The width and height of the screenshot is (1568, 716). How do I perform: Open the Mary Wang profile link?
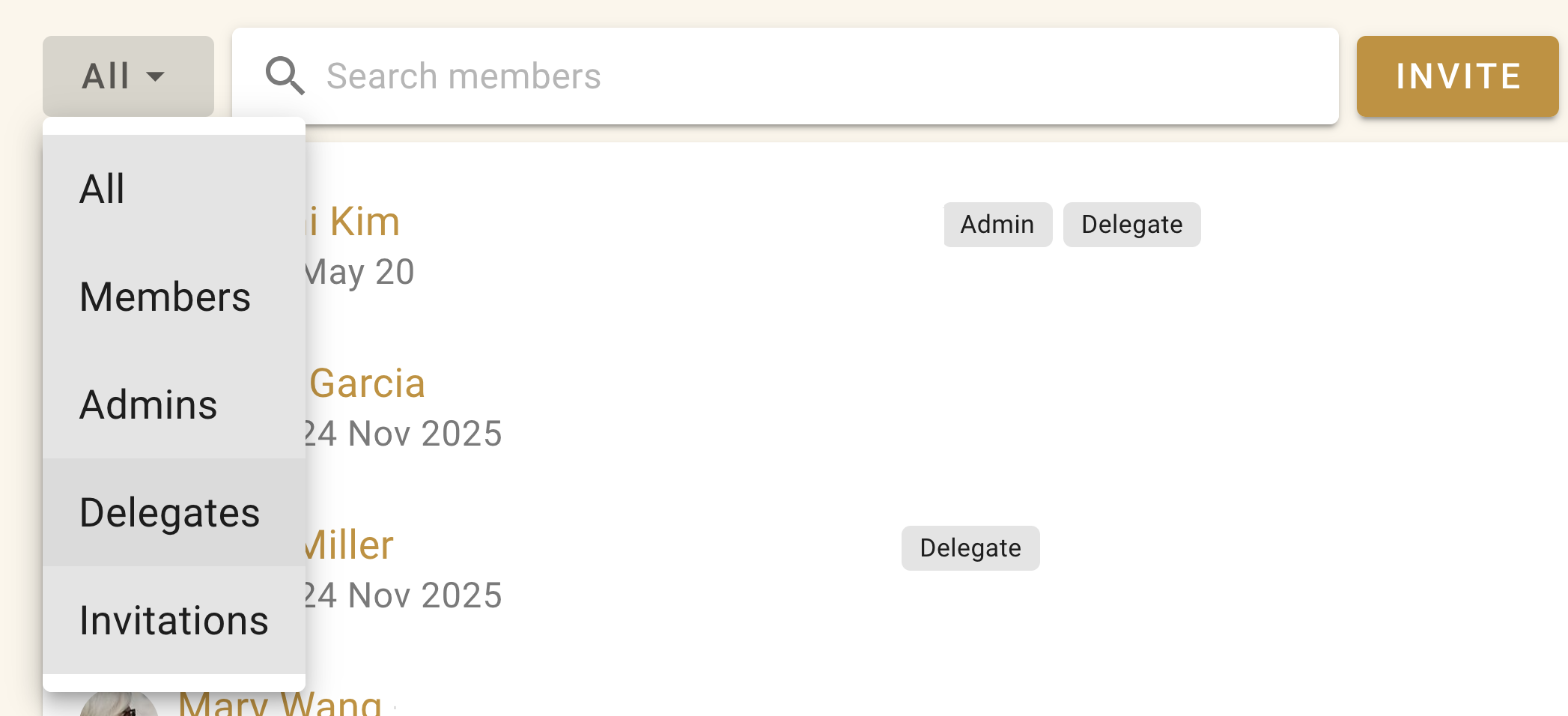click(x=281, y=703)
